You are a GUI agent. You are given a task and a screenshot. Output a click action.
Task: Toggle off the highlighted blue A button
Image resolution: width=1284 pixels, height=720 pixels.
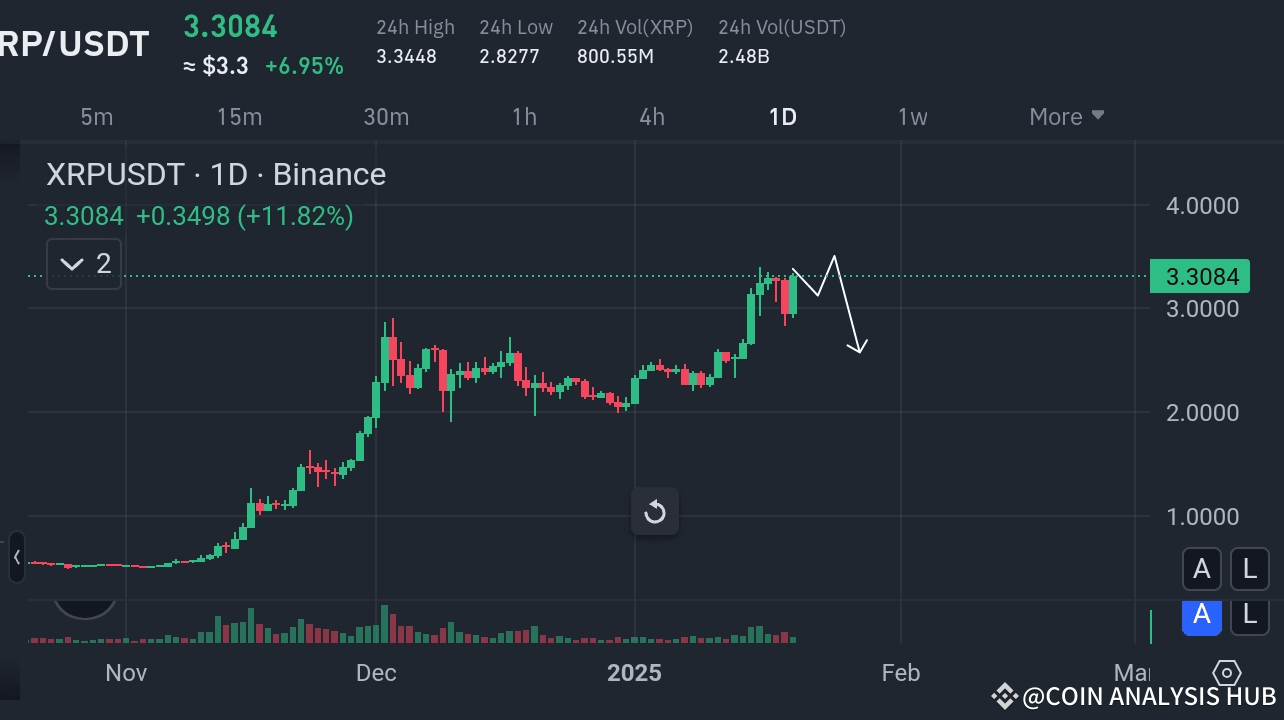tap(1201, 617)
